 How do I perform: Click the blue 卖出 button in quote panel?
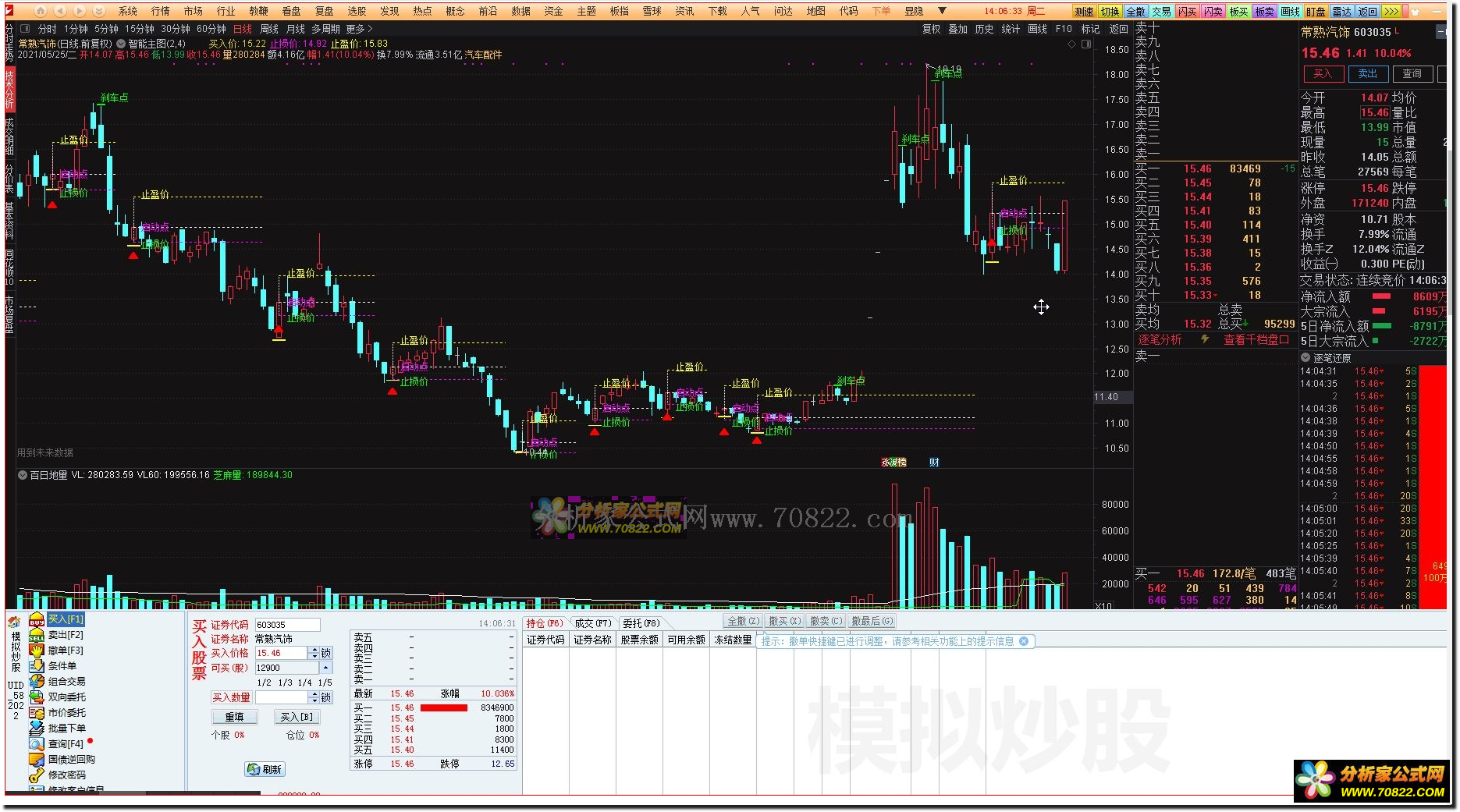(1368, 73)
